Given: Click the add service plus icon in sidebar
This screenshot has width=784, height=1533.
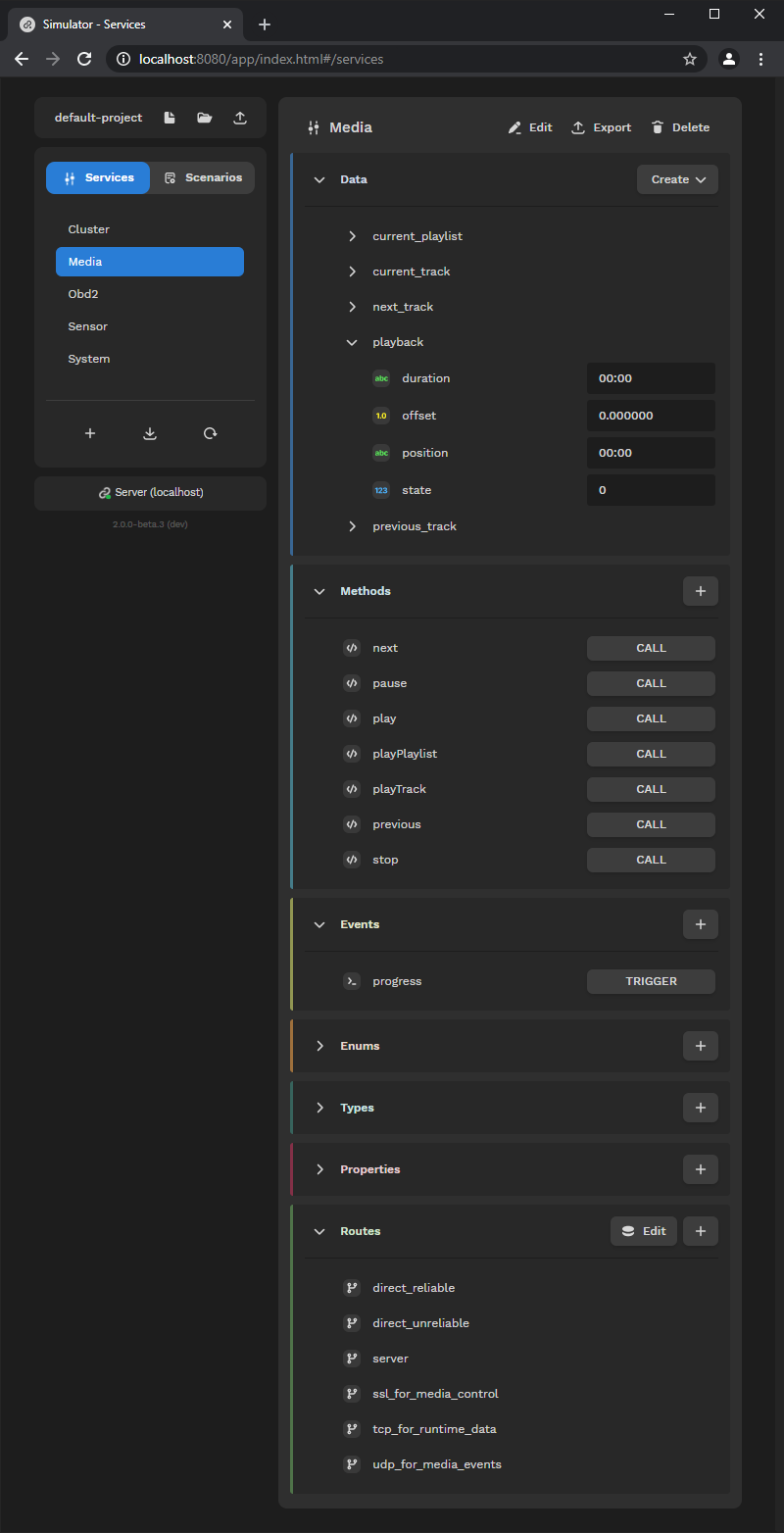Looking at the screenshot, I should 89,432.
